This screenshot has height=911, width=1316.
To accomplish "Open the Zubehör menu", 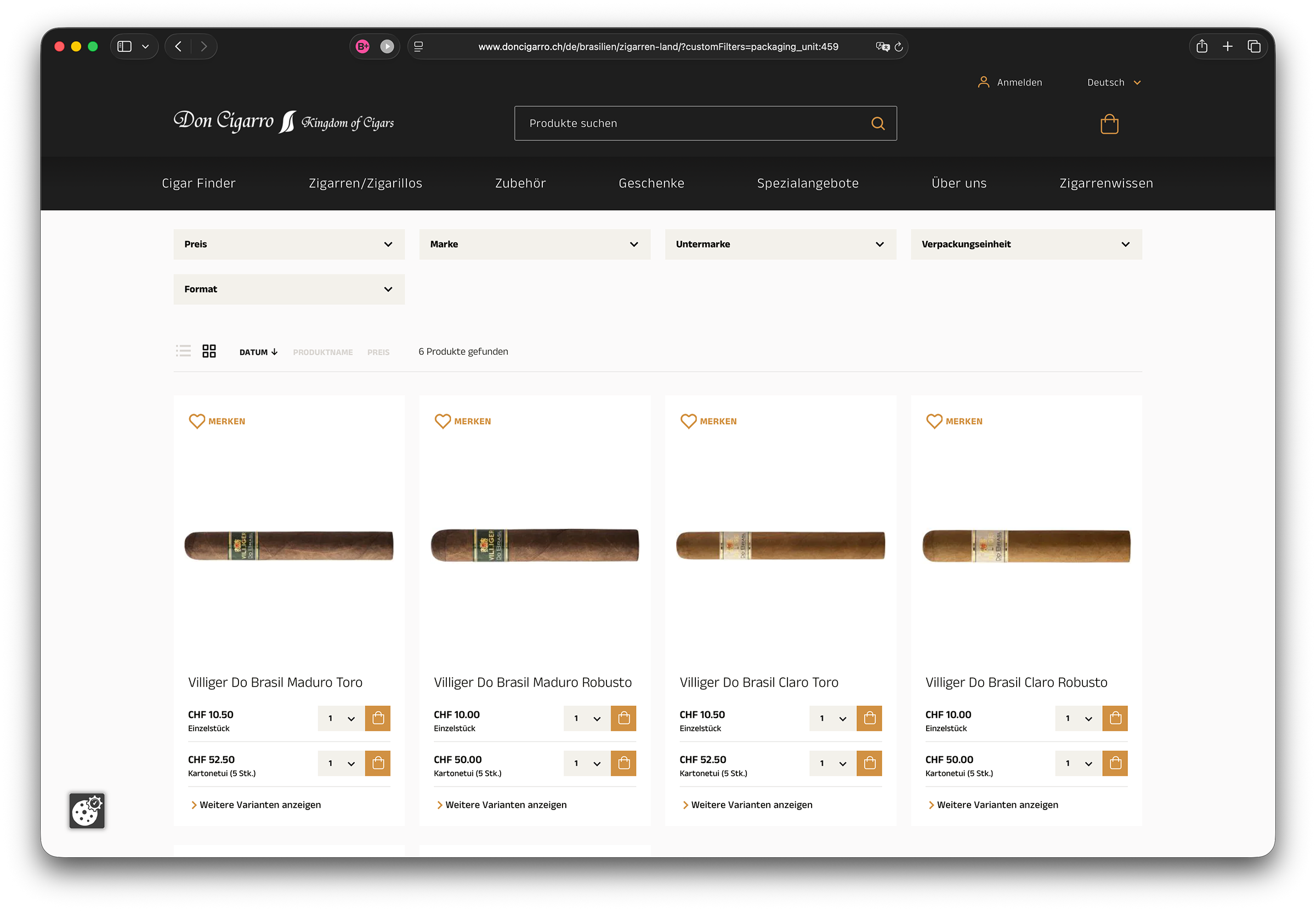I will (520, 183).
